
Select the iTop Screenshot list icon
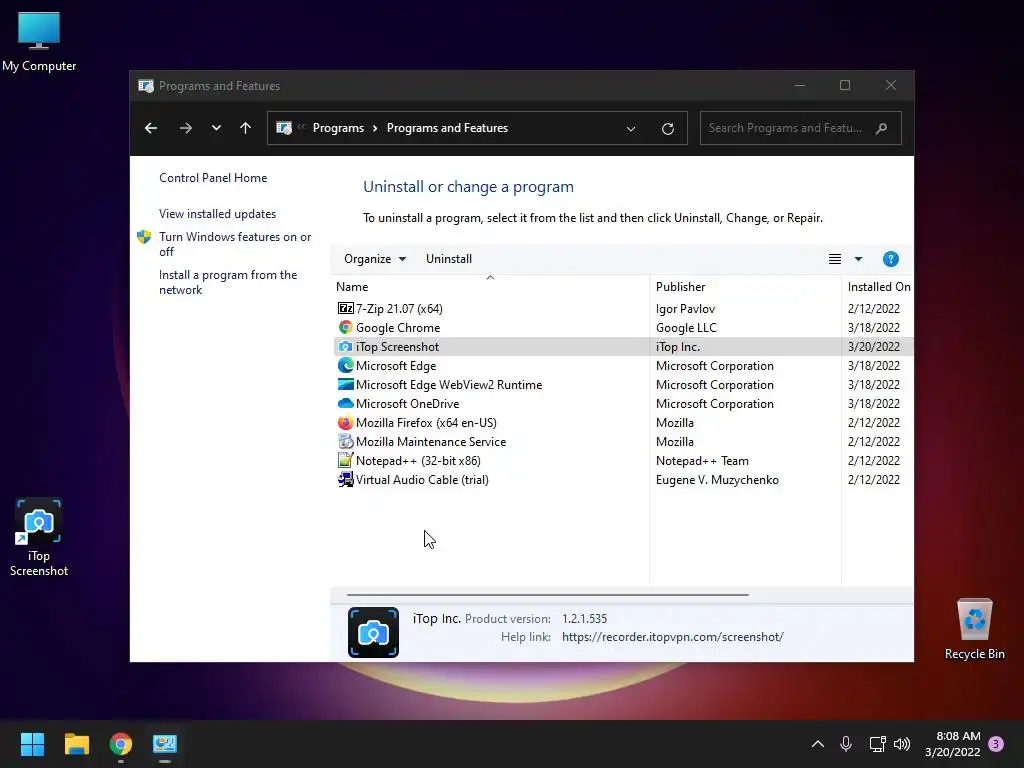point(345,347)
